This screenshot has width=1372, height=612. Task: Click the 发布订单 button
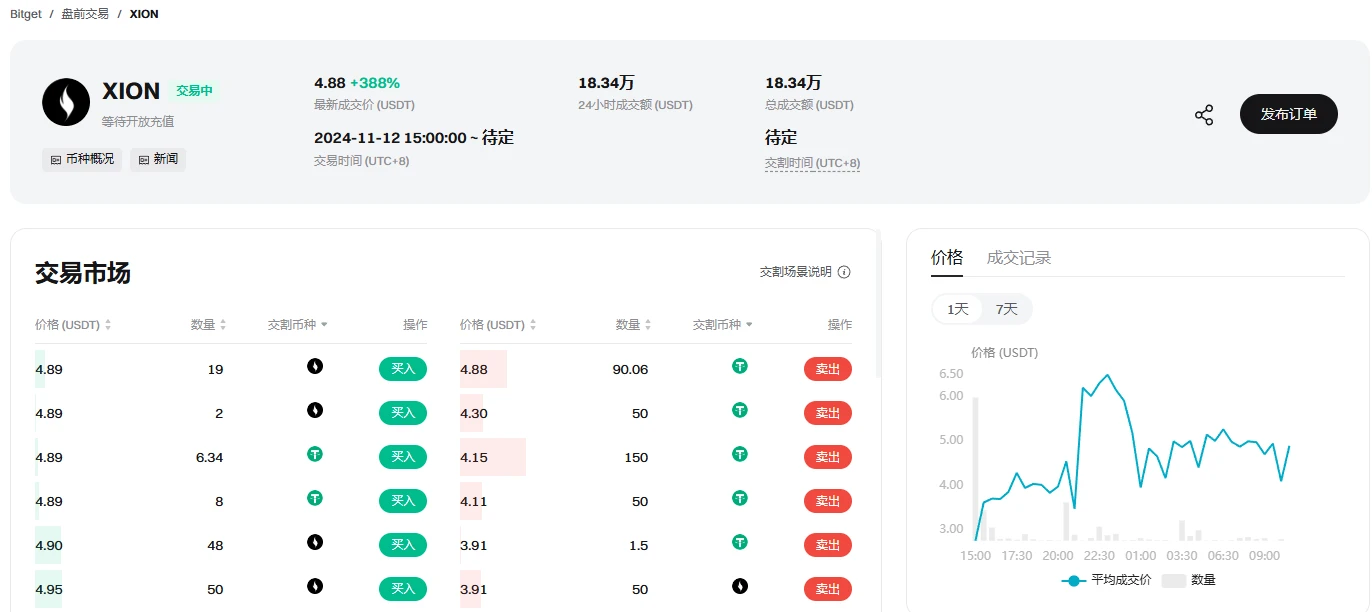(x=1288, y=114)
